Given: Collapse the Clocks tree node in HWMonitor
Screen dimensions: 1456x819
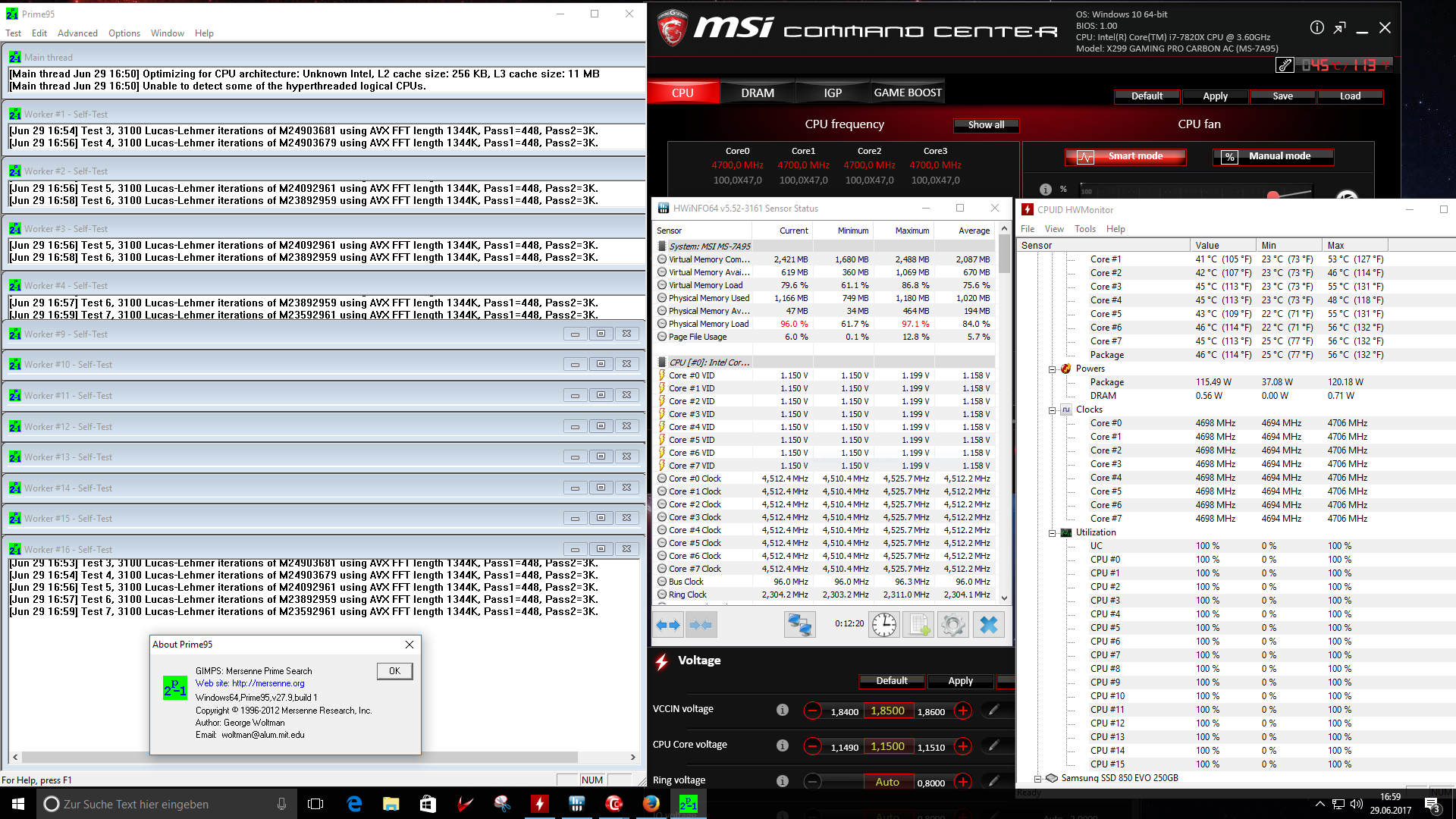Looking at the screenshot, I should [x=1053, y=410].
